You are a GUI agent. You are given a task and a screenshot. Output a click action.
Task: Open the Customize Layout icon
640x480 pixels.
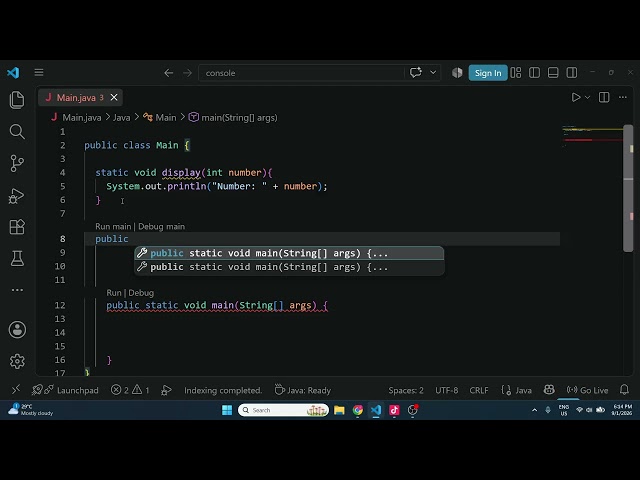click(x=516, y=73)
